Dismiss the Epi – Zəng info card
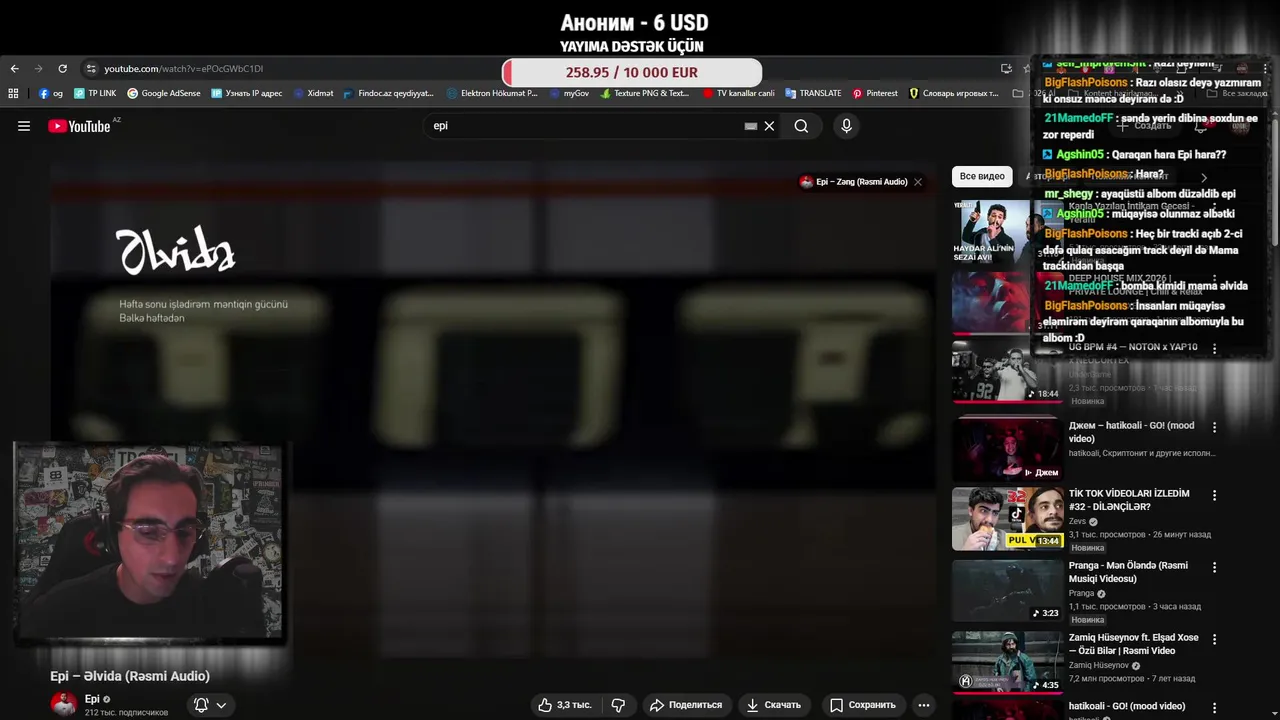 pyautogui.click(x=918, y=182)
